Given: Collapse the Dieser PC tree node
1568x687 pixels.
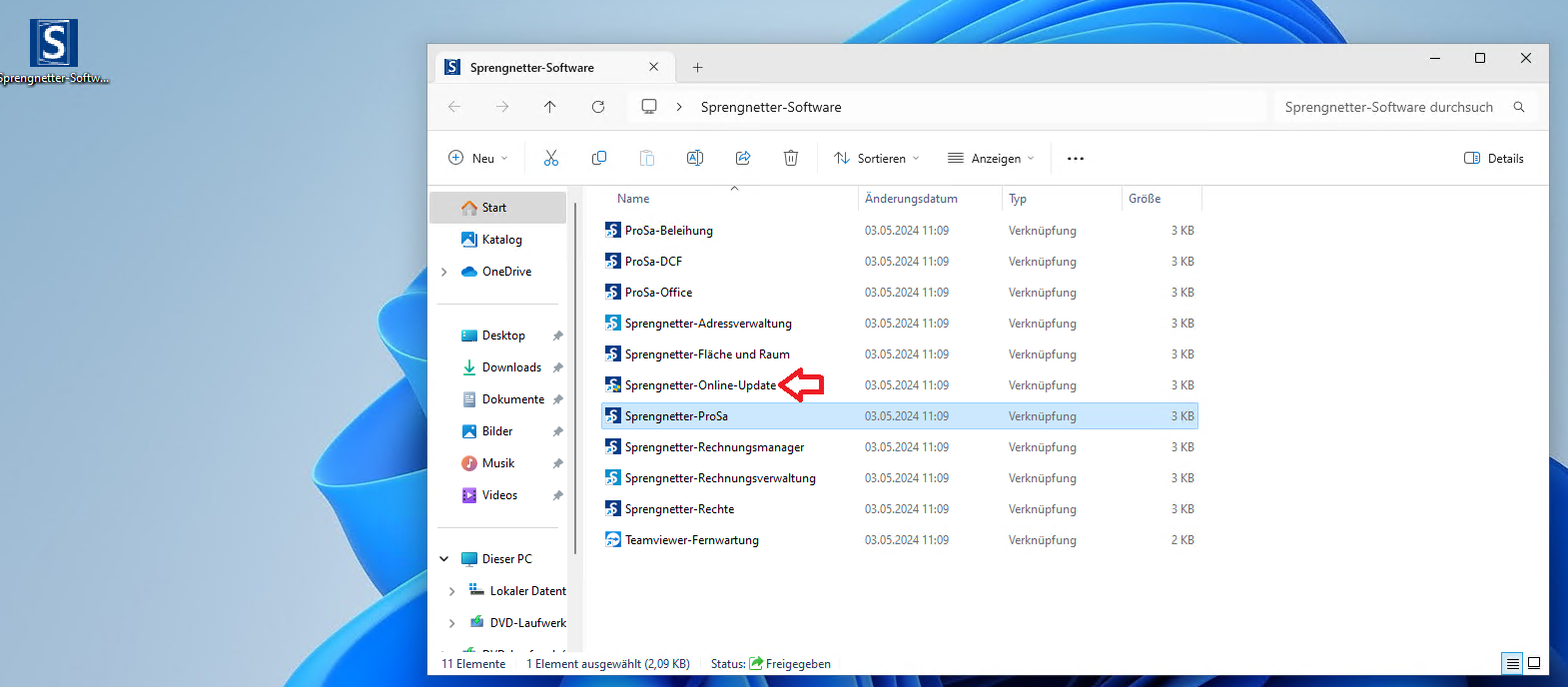Looking at the screenshot, I should click(444, 559).
